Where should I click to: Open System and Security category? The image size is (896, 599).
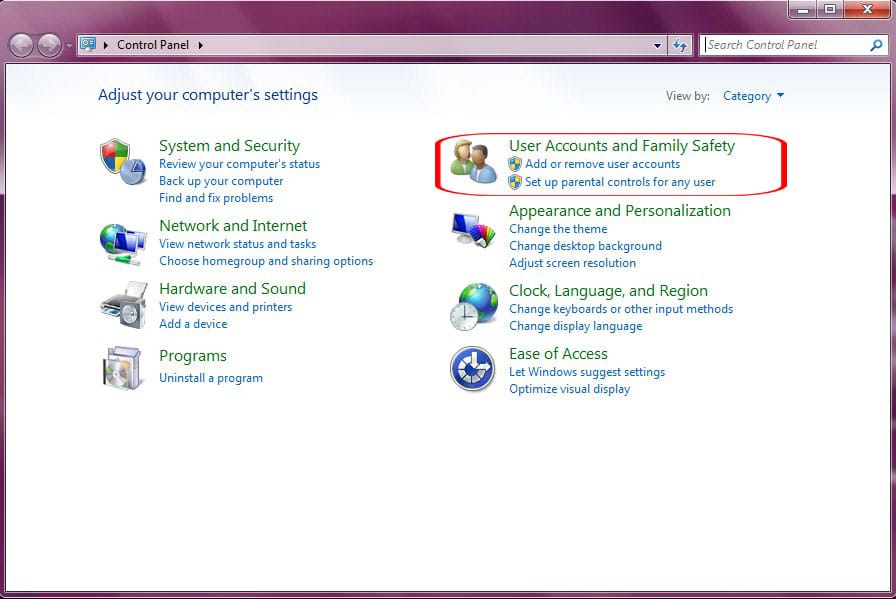229,146
